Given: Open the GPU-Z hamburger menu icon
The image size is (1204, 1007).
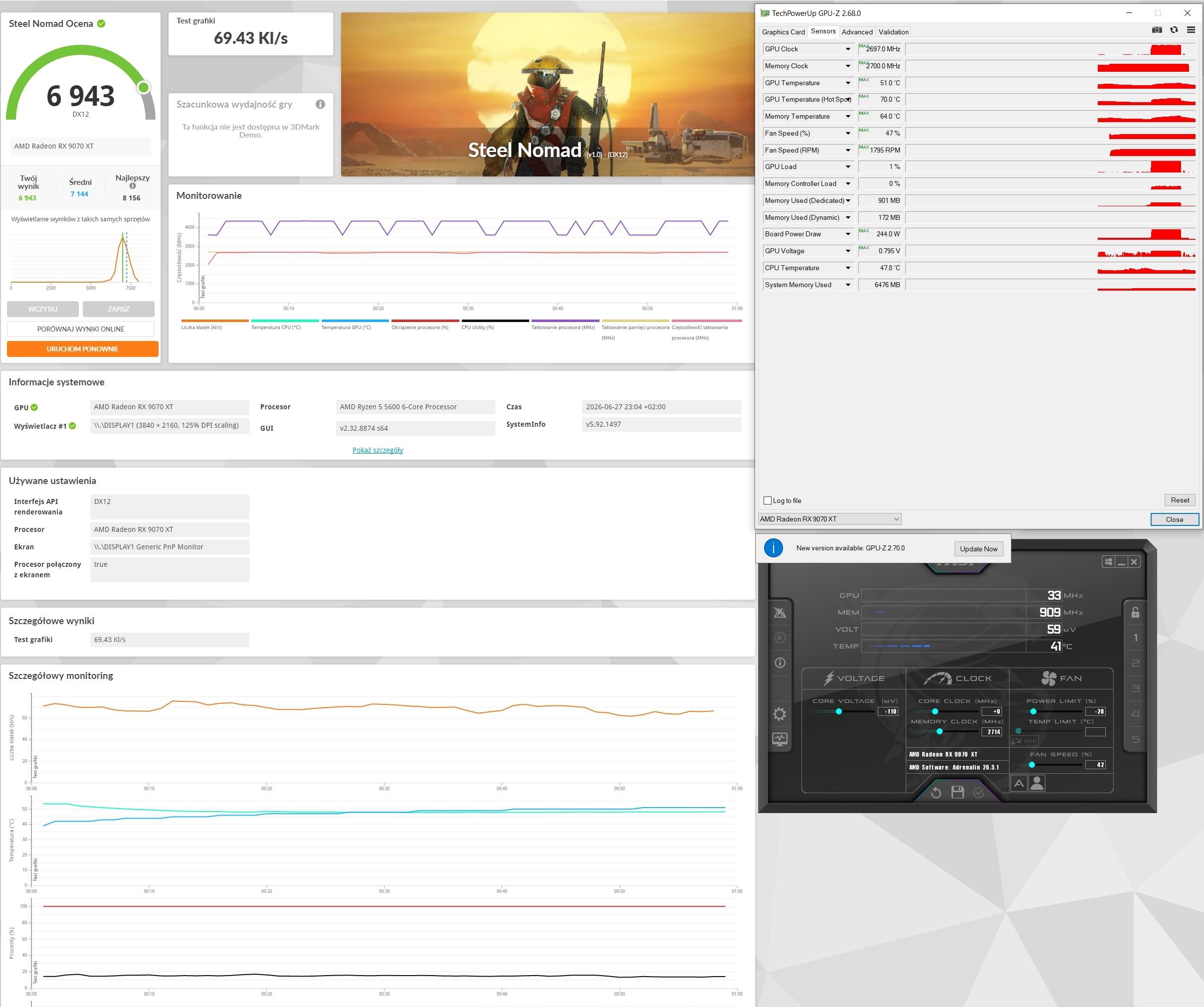Looking at the screenshot, I should (x=1191, y=30).
